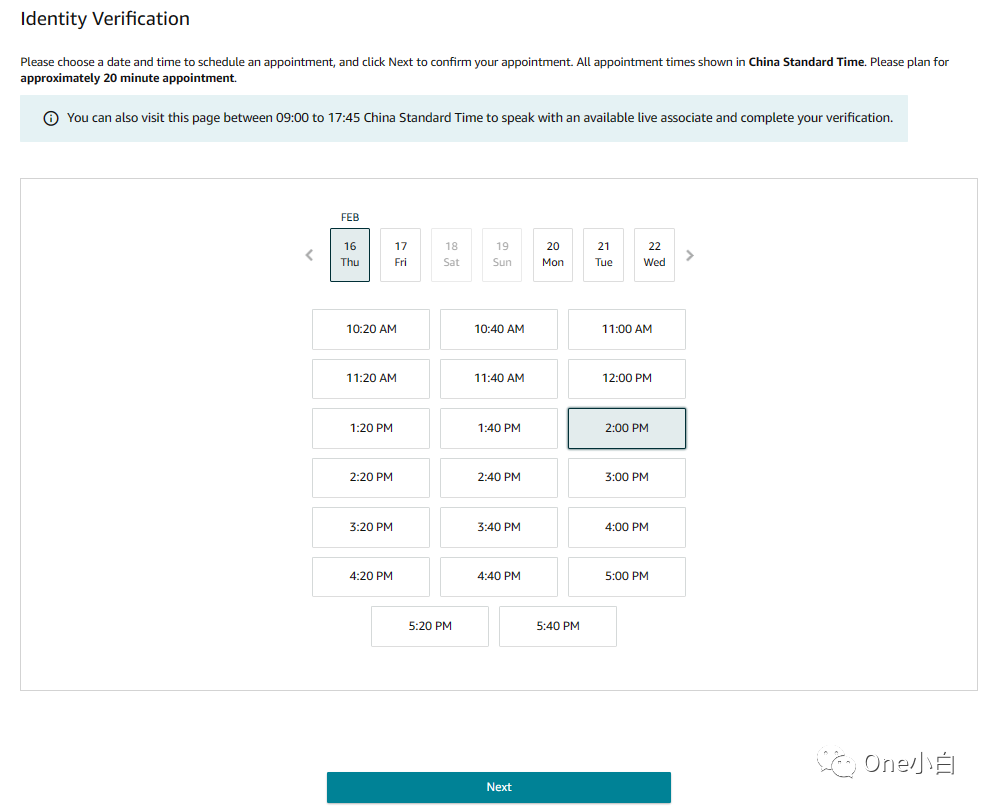
Task: Click the info icon in the notice banner
Action: click(x=51, y=118)
